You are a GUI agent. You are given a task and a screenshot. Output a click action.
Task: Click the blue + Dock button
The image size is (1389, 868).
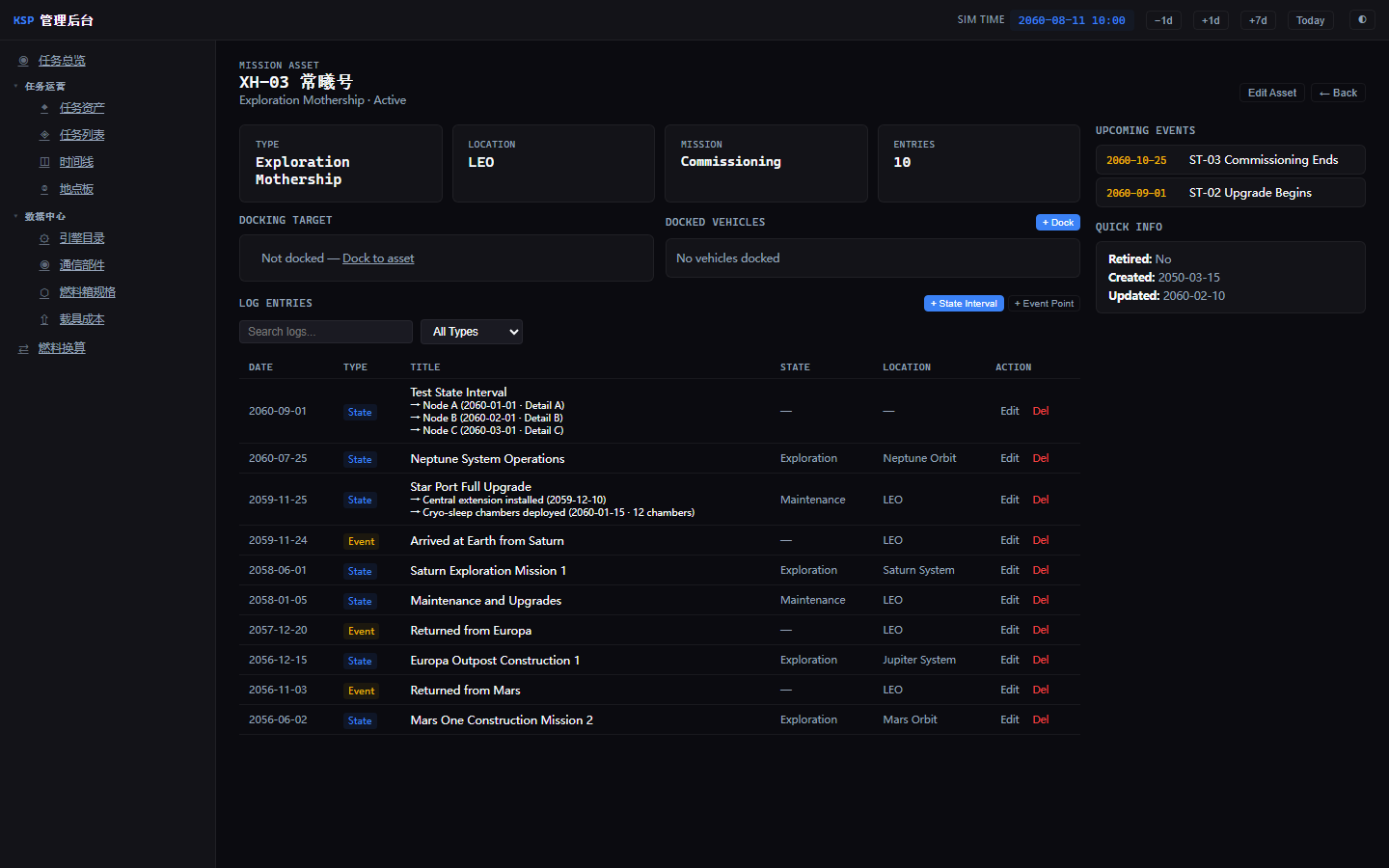click(x=1058, y=223)
